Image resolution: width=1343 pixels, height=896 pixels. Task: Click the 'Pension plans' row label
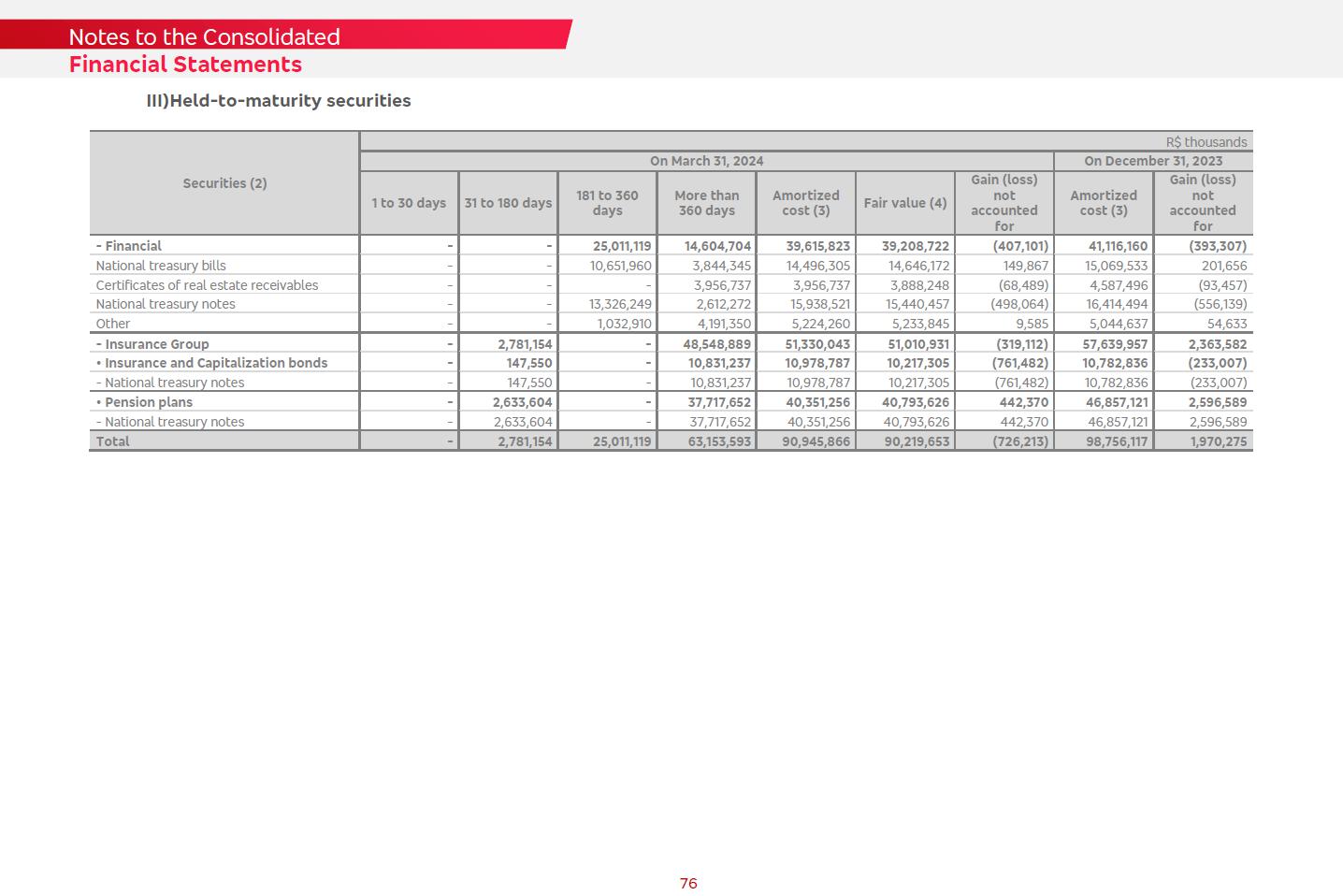[x=148, y=402]
